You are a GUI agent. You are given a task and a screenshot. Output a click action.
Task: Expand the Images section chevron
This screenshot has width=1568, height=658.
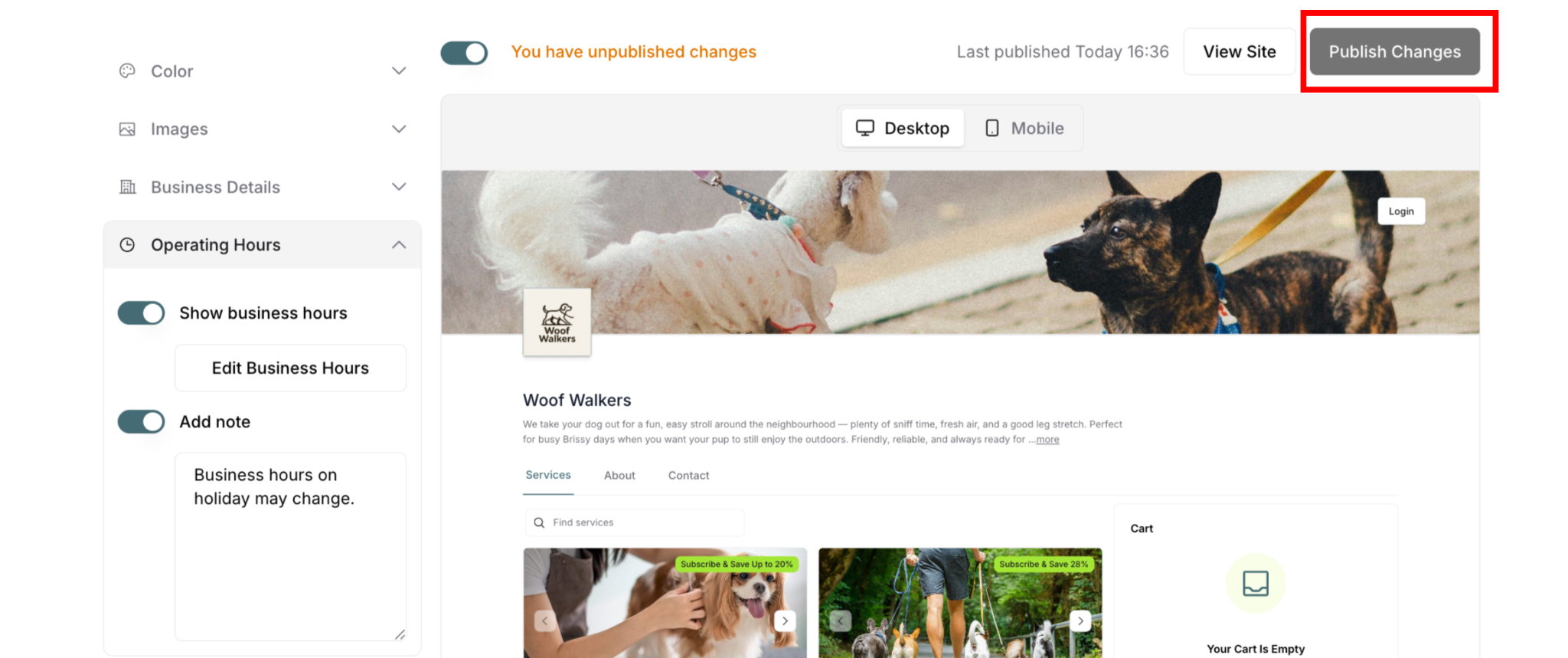coord(399,129)
